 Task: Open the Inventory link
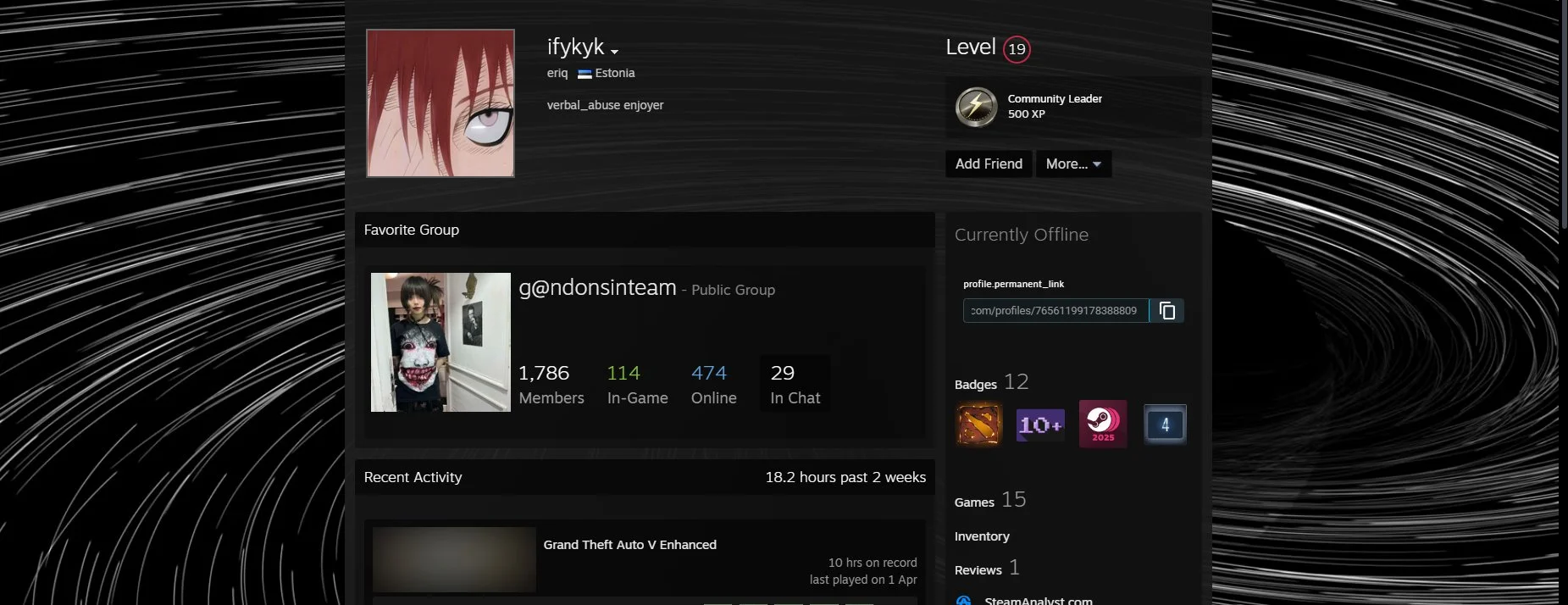[982, 536]
